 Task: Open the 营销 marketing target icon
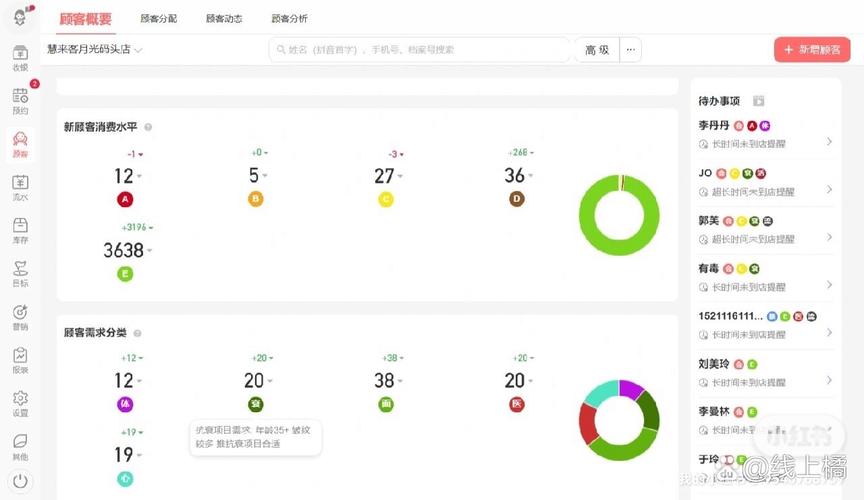point(20,317)
